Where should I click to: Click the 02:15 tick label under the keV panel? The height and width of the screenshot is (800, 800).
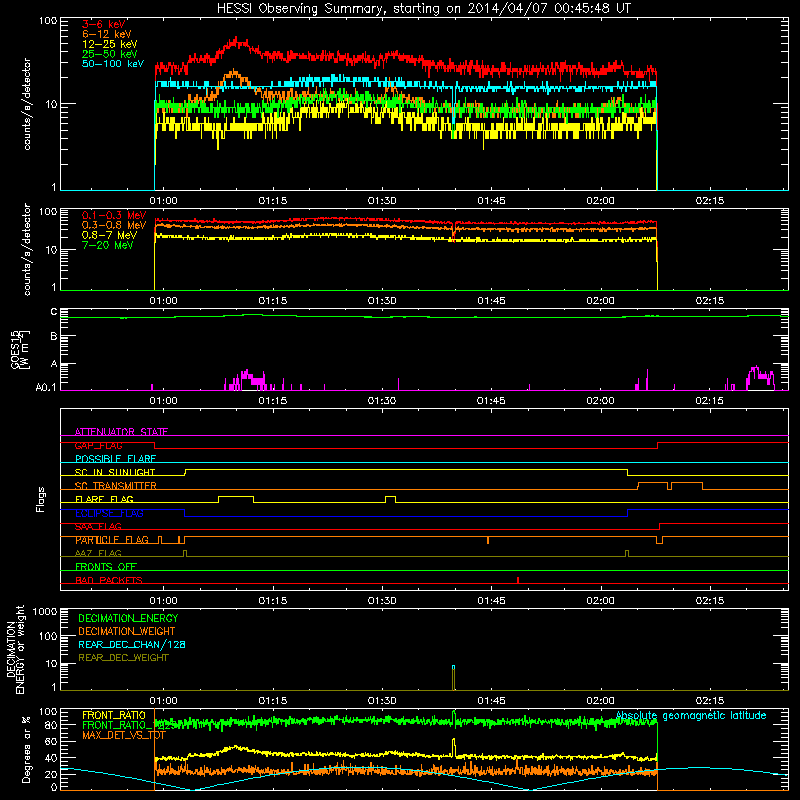tap(710, 201)
